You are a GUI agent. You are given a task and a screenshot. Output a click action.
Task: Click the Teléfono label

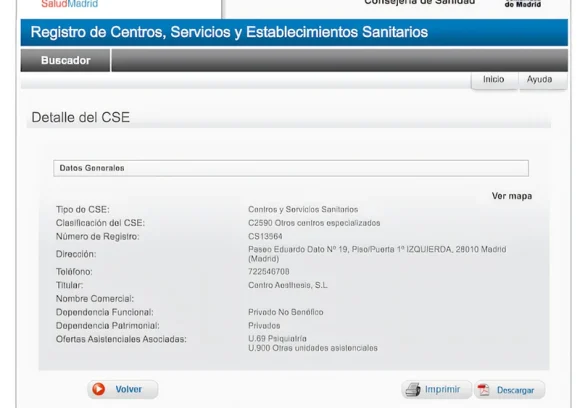[x=74, y=272]
